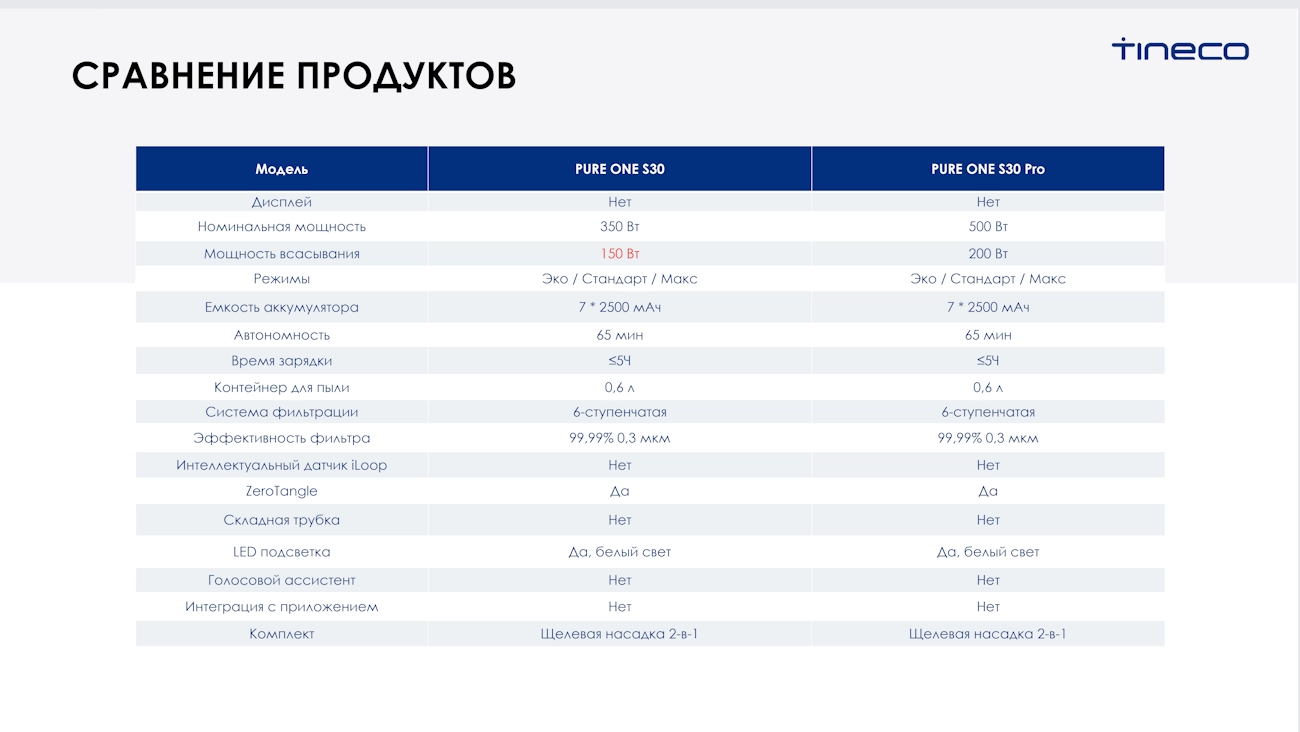The width and height of the screenshot is (1300, 732).
Task: Select the 'LED подсветка' row label
Action: (282, 552)
